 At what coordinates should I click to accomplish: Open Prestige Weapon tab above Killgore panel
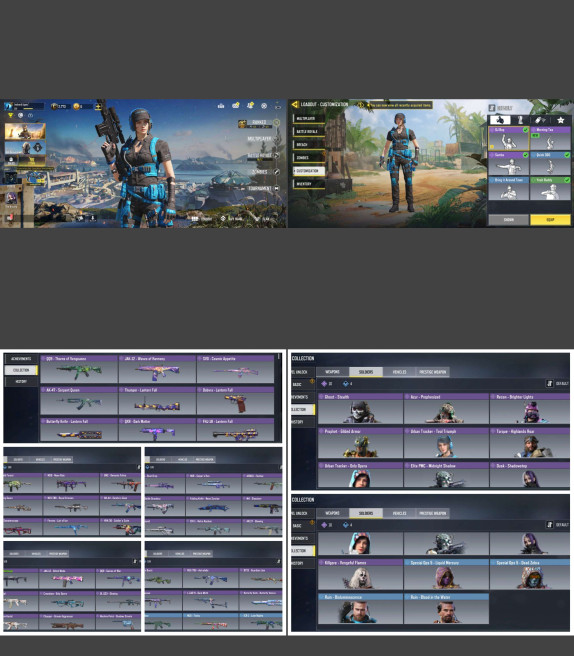coord(433,513)
